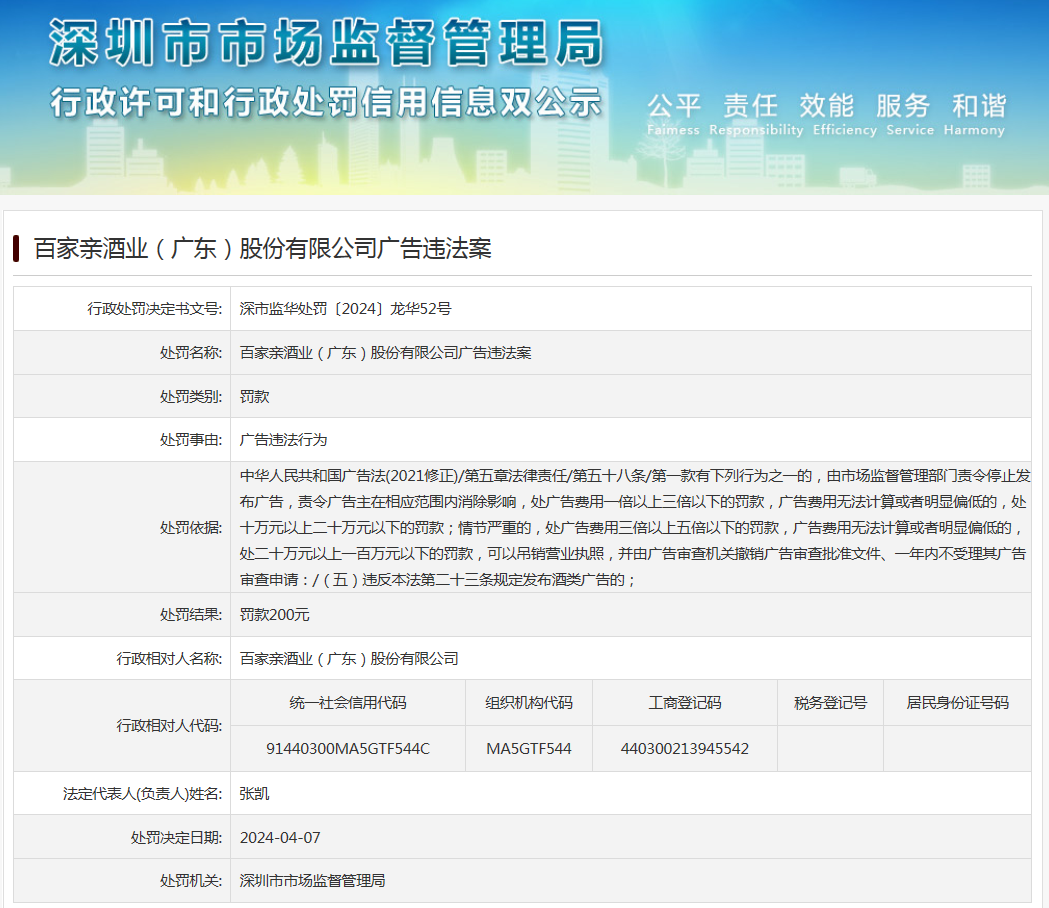Click the 行政处罚决定书文号 label

pos(155,308)
